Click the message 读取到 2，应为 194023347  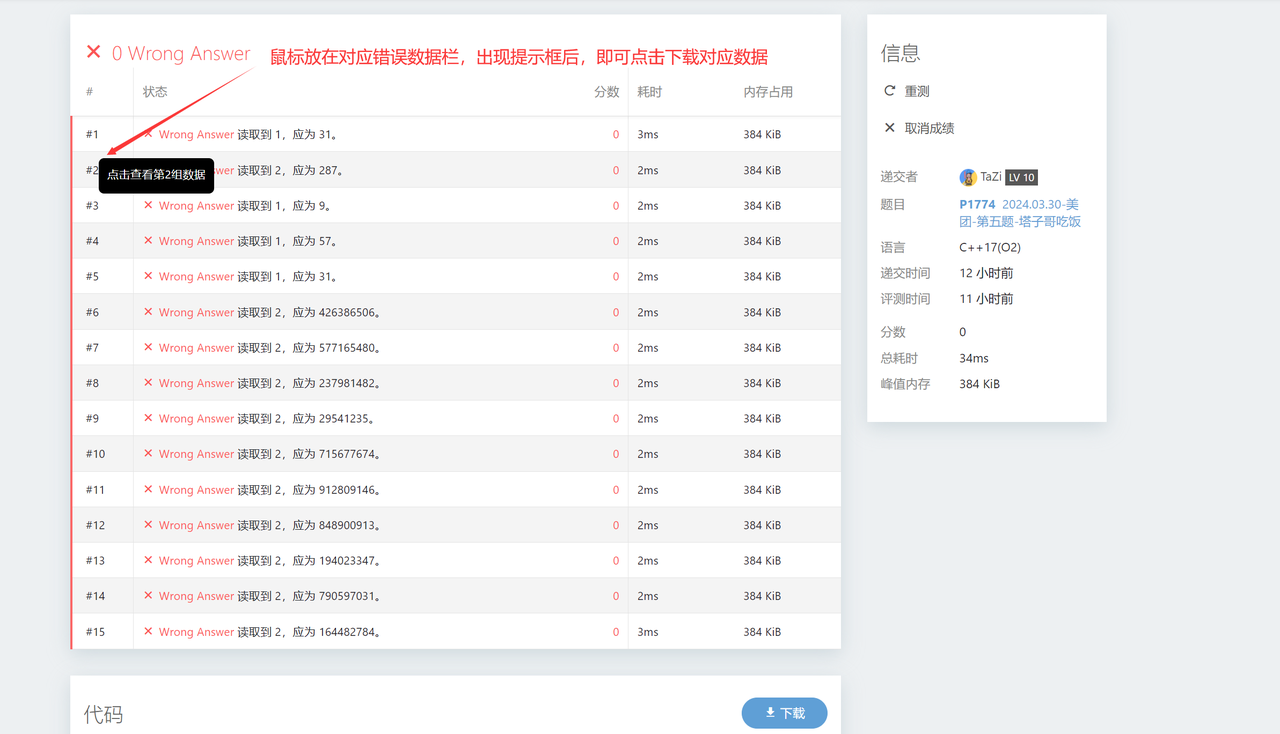point(309,560)
